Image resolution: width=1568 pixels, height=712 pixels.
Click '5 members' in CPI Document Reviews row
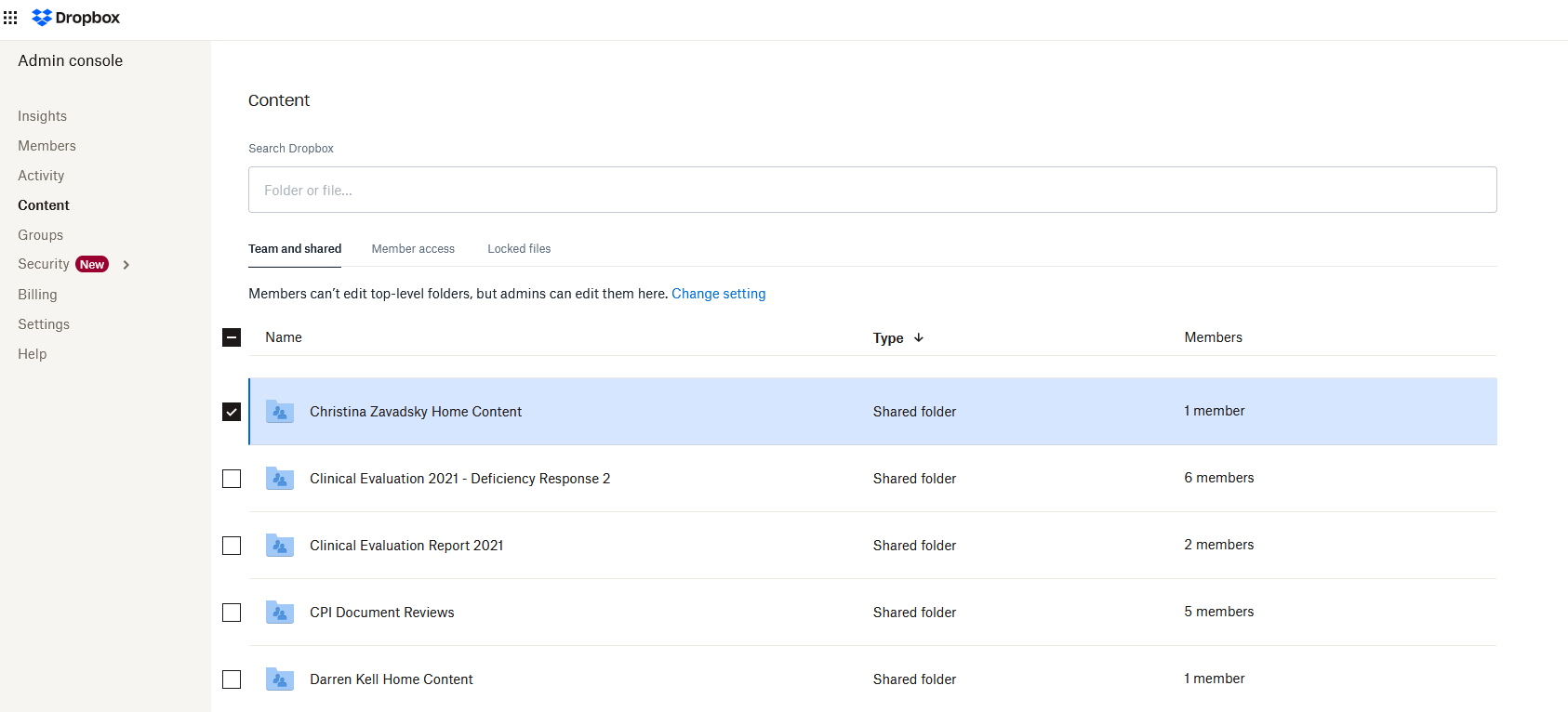1219,612
